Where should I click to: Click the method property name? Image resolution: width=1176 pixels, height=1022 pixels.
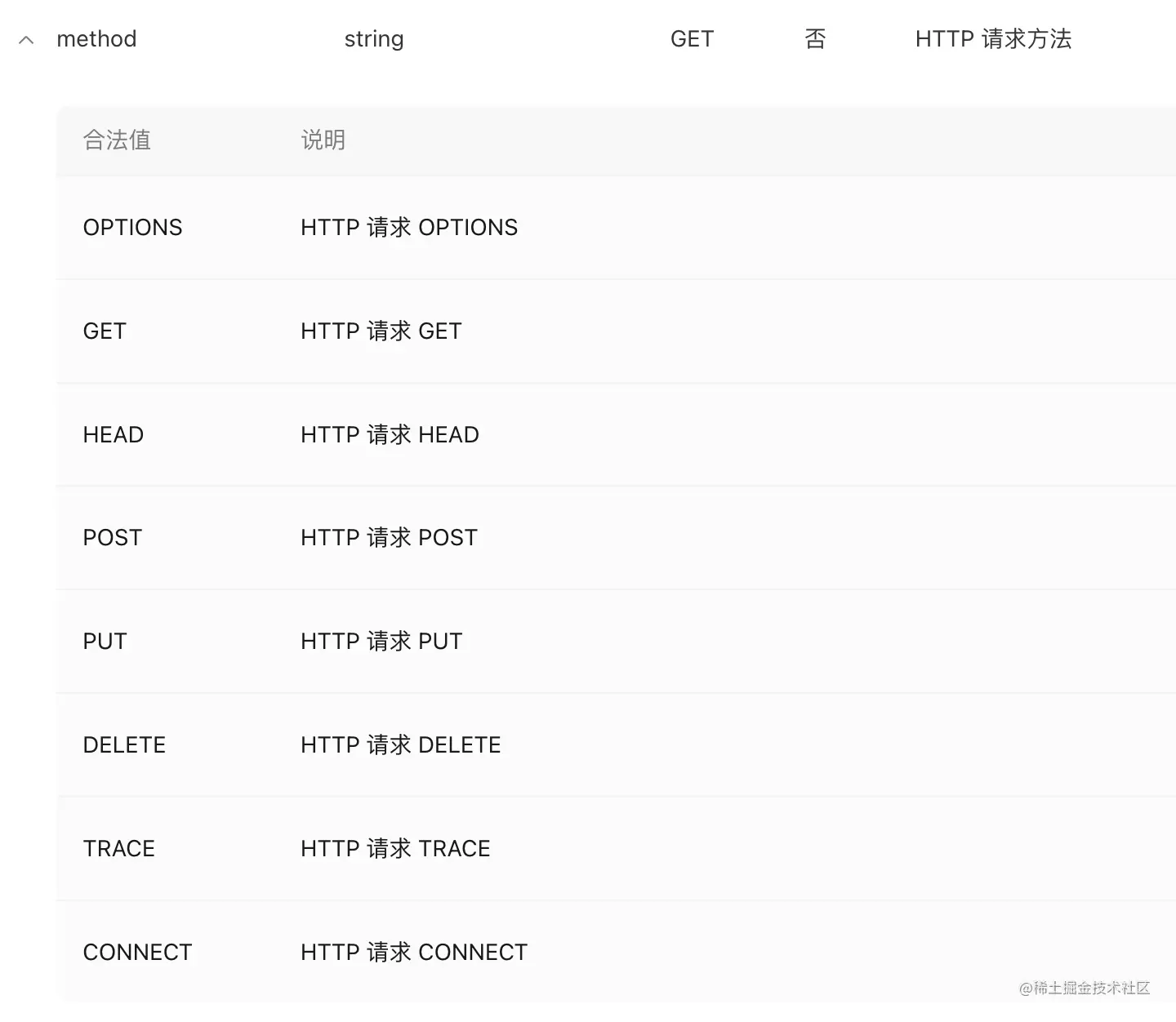[x=96, y=39]
